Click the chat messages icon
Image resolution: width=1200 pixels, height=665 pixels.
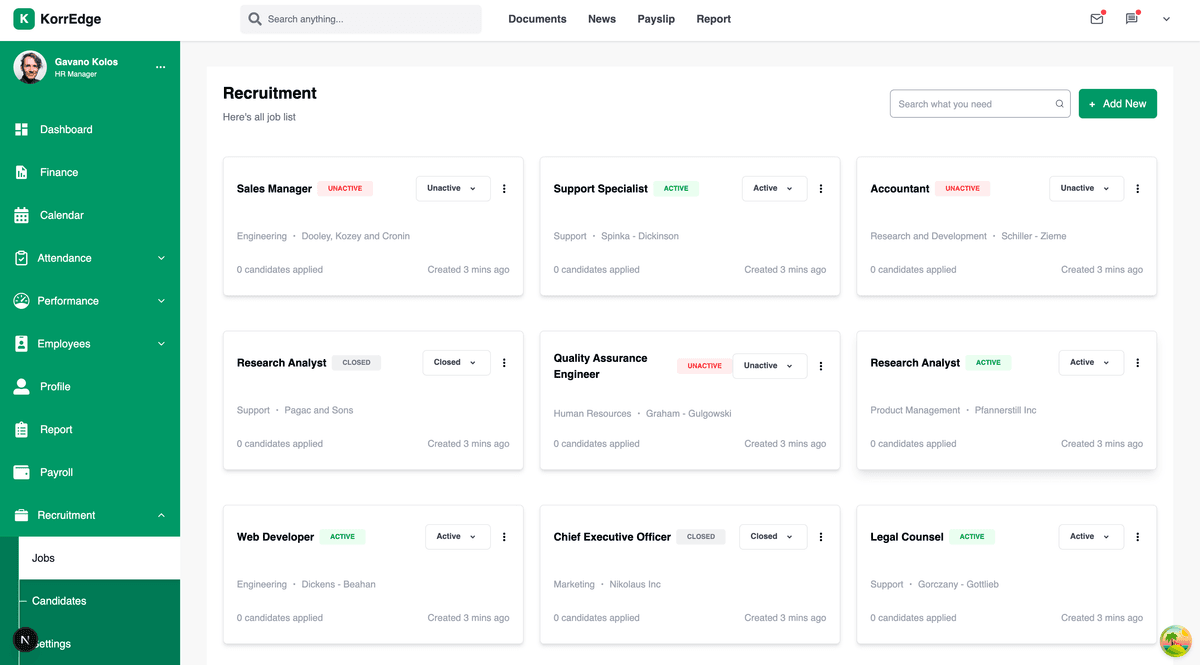(x=1132, y=18)
